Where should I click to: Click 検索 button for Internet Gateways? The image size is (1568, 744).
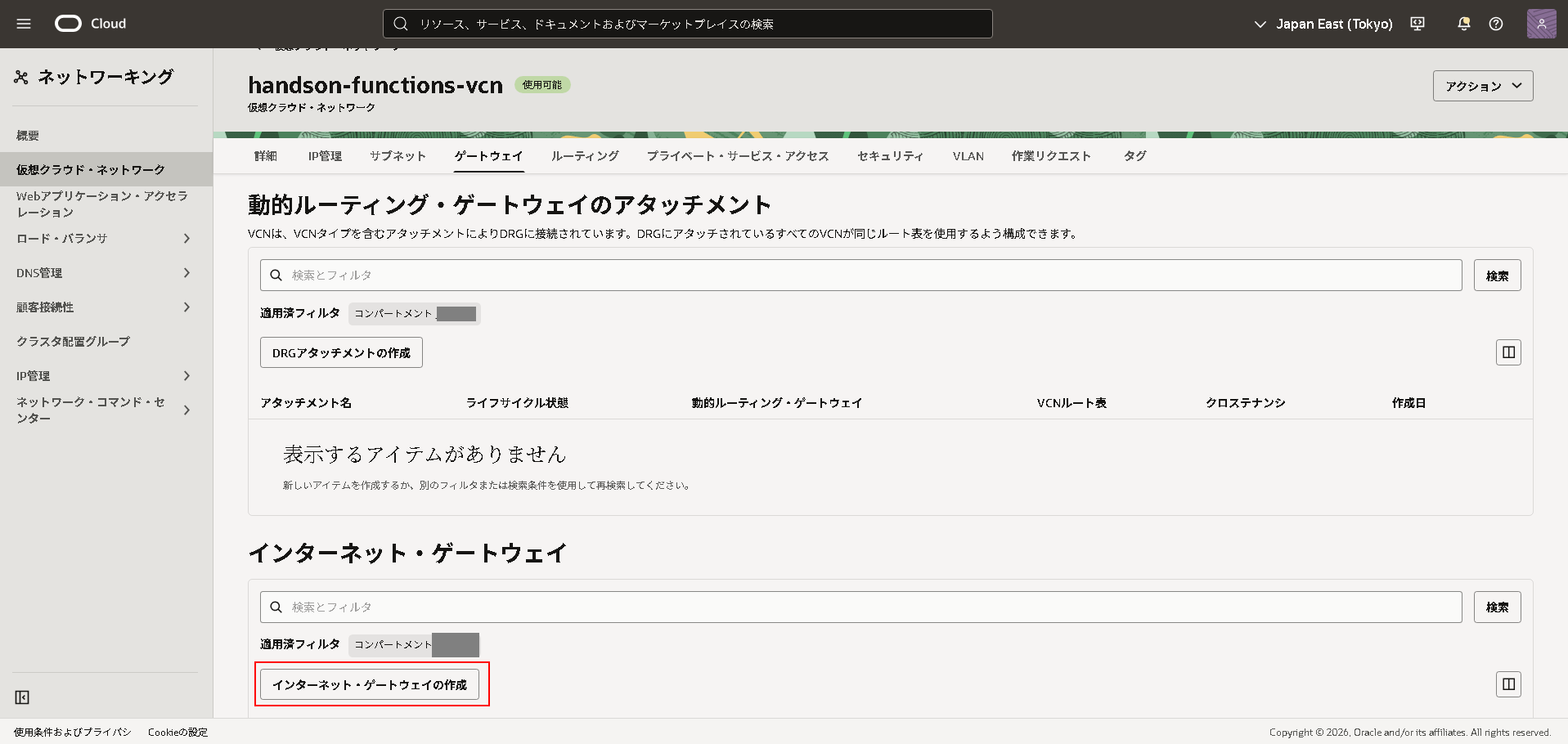point(1498,607)
